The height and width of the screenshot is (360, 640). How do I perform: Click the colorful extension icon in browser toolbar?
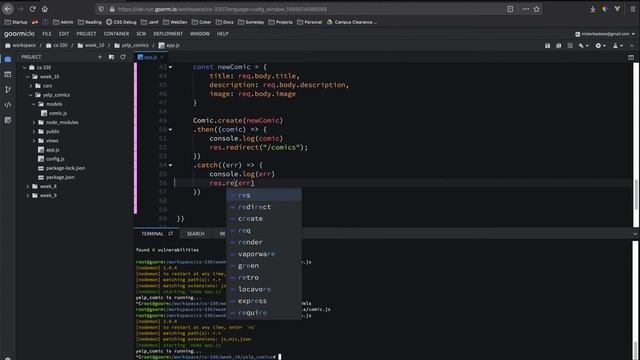pyautogui.click(x=605, y=9)
